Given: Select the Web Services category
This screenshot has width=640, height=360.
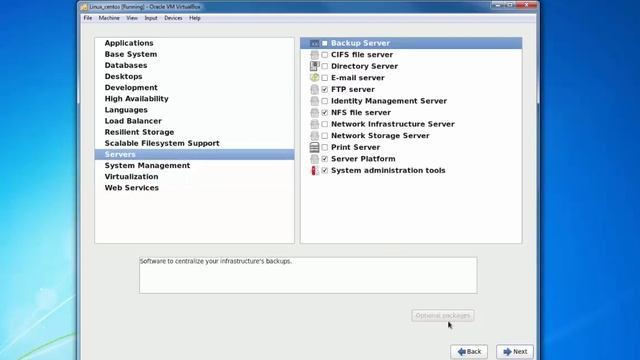Looking at the screenshot, I should tap(194, 188).
